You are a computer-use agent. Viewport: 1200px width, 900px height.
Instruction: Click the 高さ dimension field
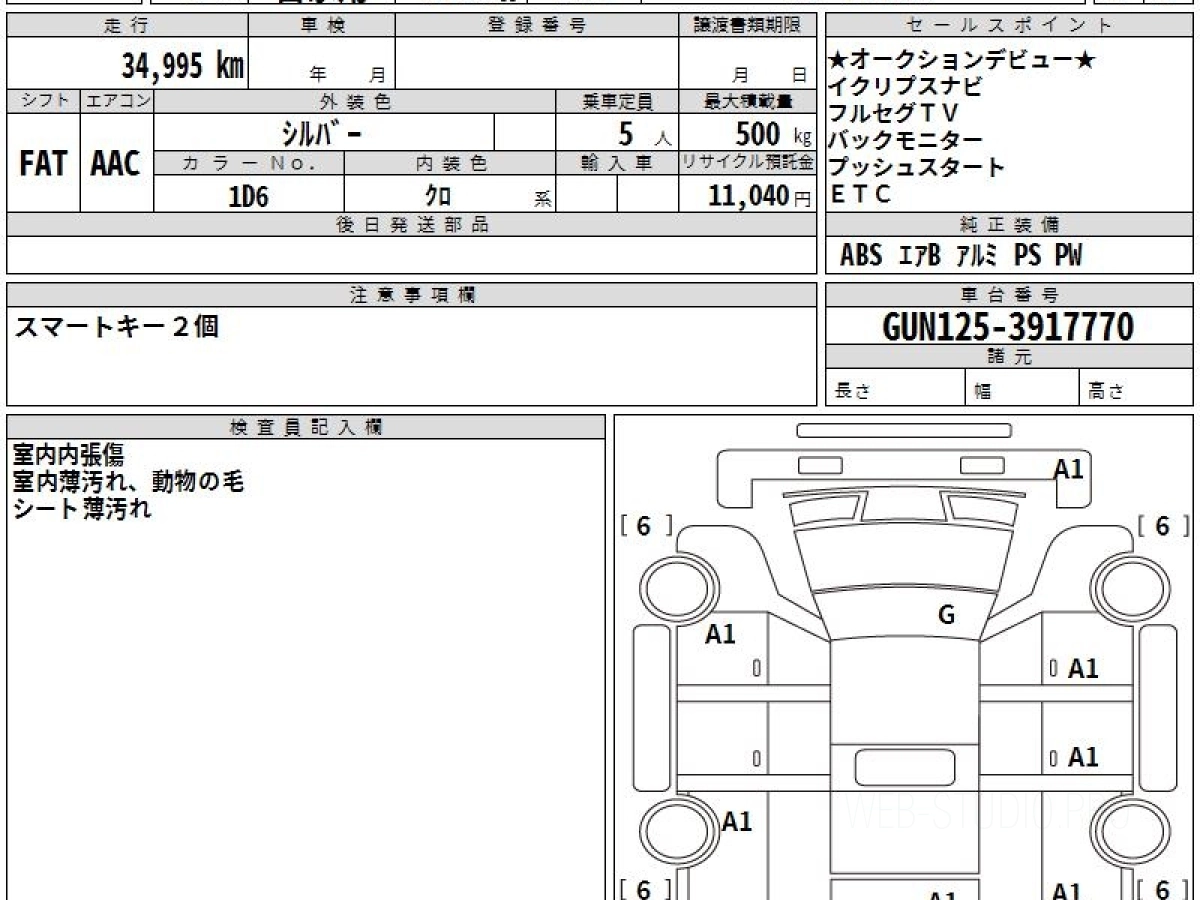(x=1136, y=388)
